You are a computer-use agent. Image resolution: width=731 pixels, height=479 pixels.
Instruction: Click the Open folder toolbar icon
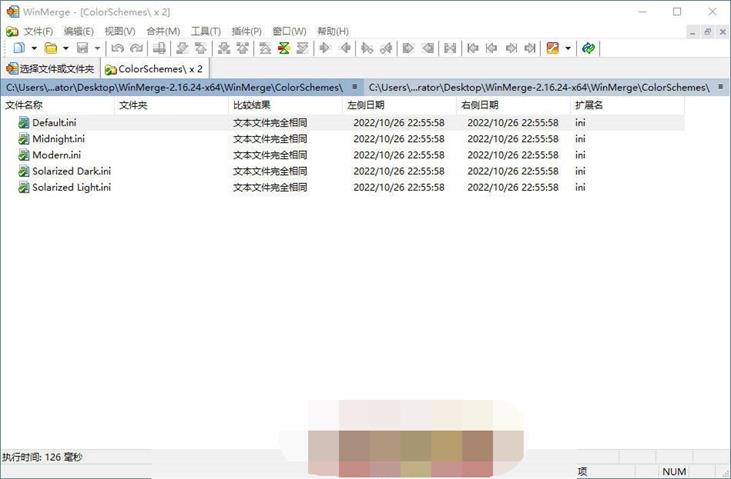[50, 48]
